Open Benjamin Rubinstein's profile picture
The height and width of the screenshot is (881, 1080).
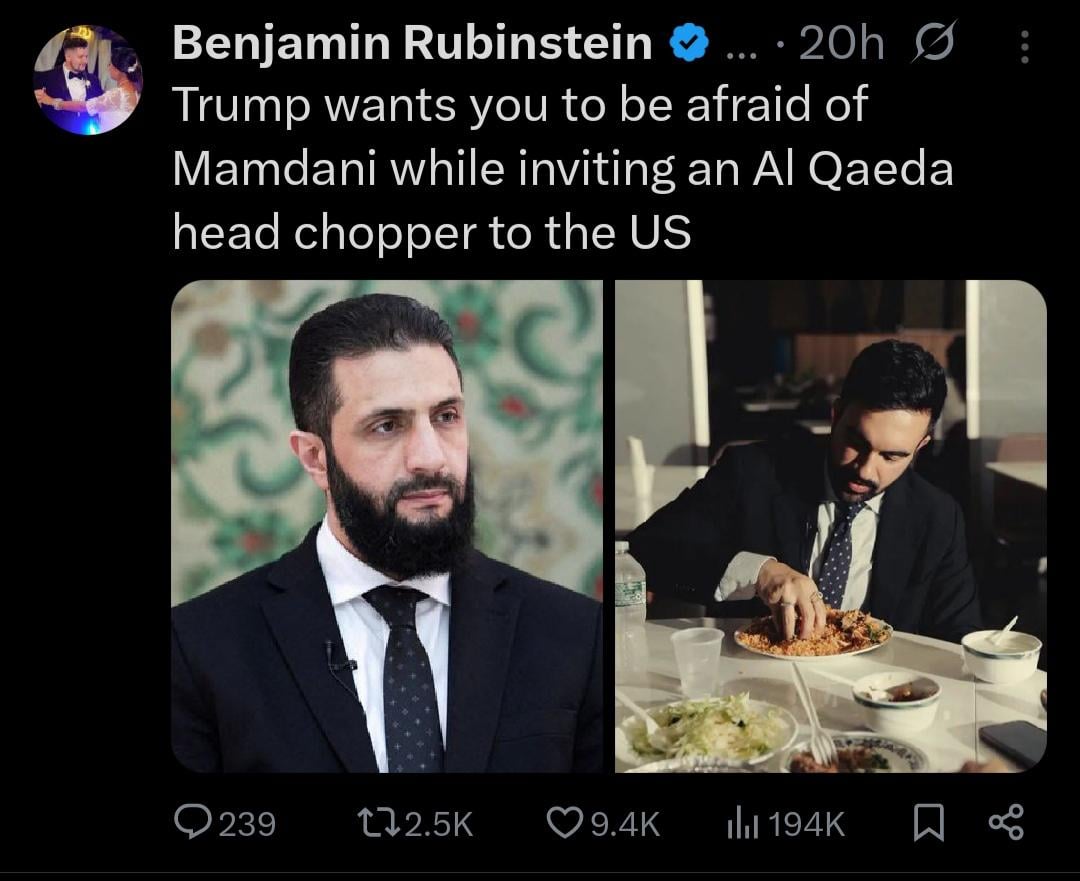(87, 78)
